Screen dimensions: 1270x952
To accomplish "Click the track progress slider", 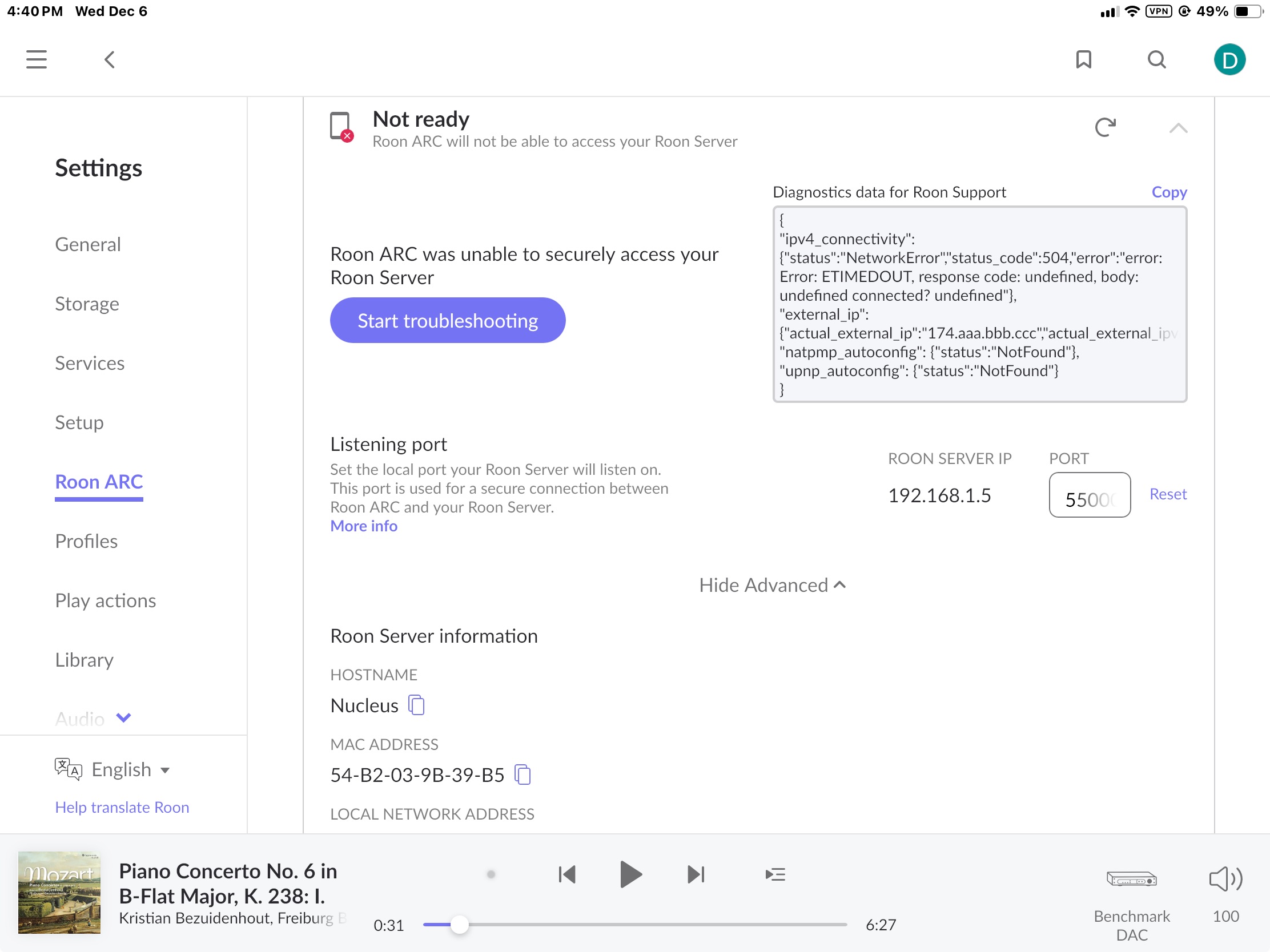I will (635, 925).
